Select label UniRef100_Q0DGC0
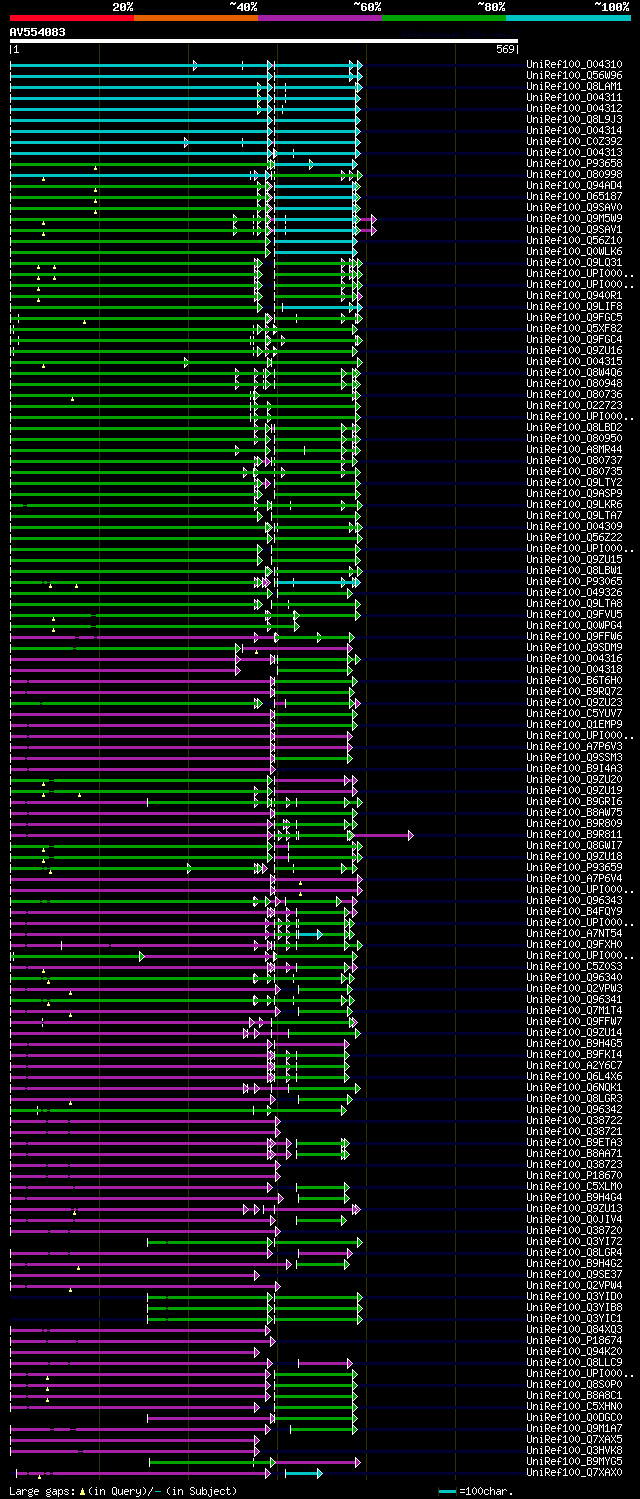 point(574,1417)
